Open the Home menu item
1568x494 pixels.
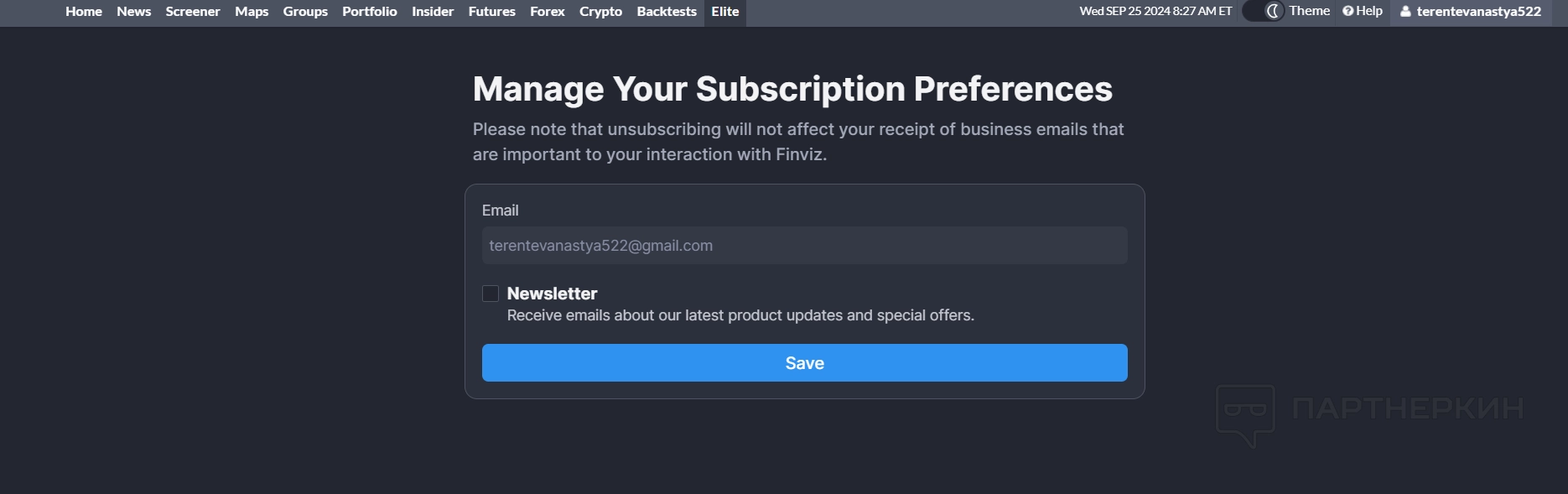click(84, 12)
